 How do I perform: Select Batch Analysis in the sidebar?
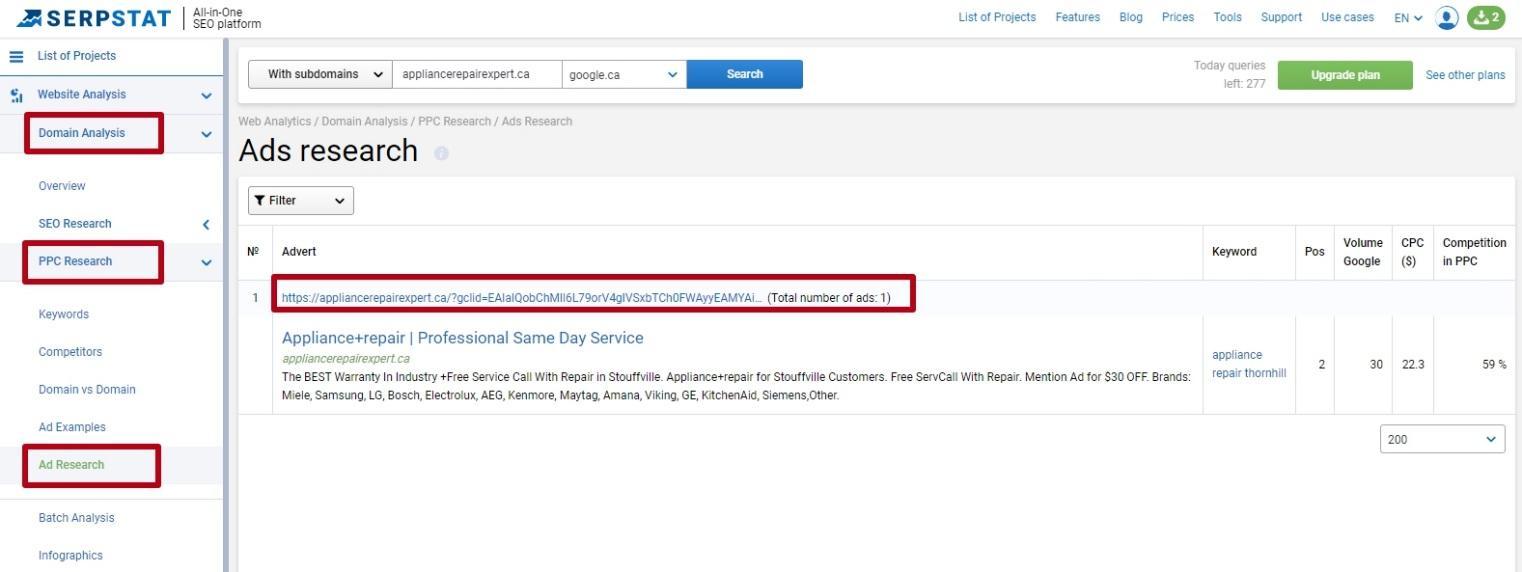click(x=76, y=518)
